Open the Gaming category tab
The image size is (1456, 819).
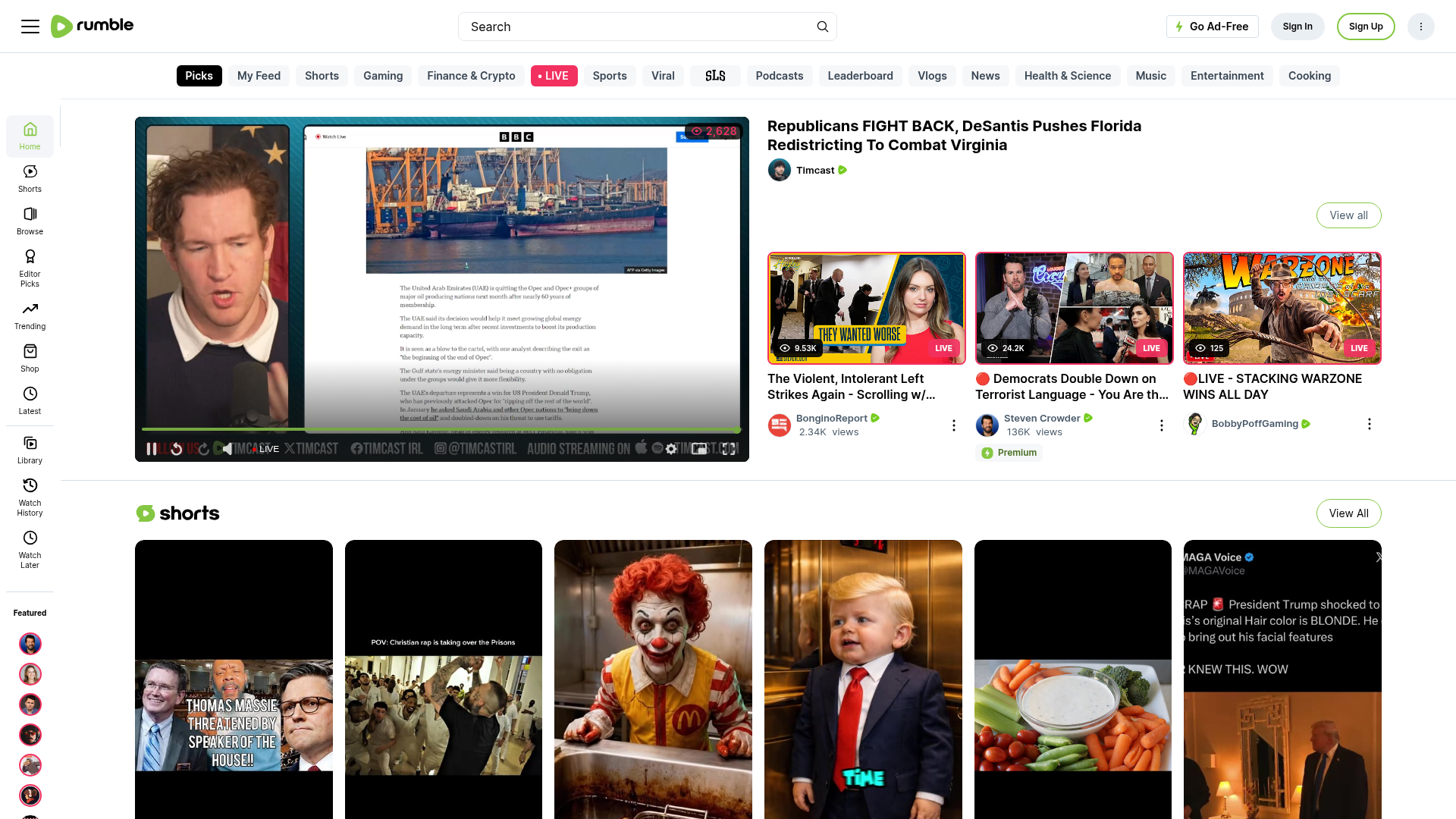point(383,76)
